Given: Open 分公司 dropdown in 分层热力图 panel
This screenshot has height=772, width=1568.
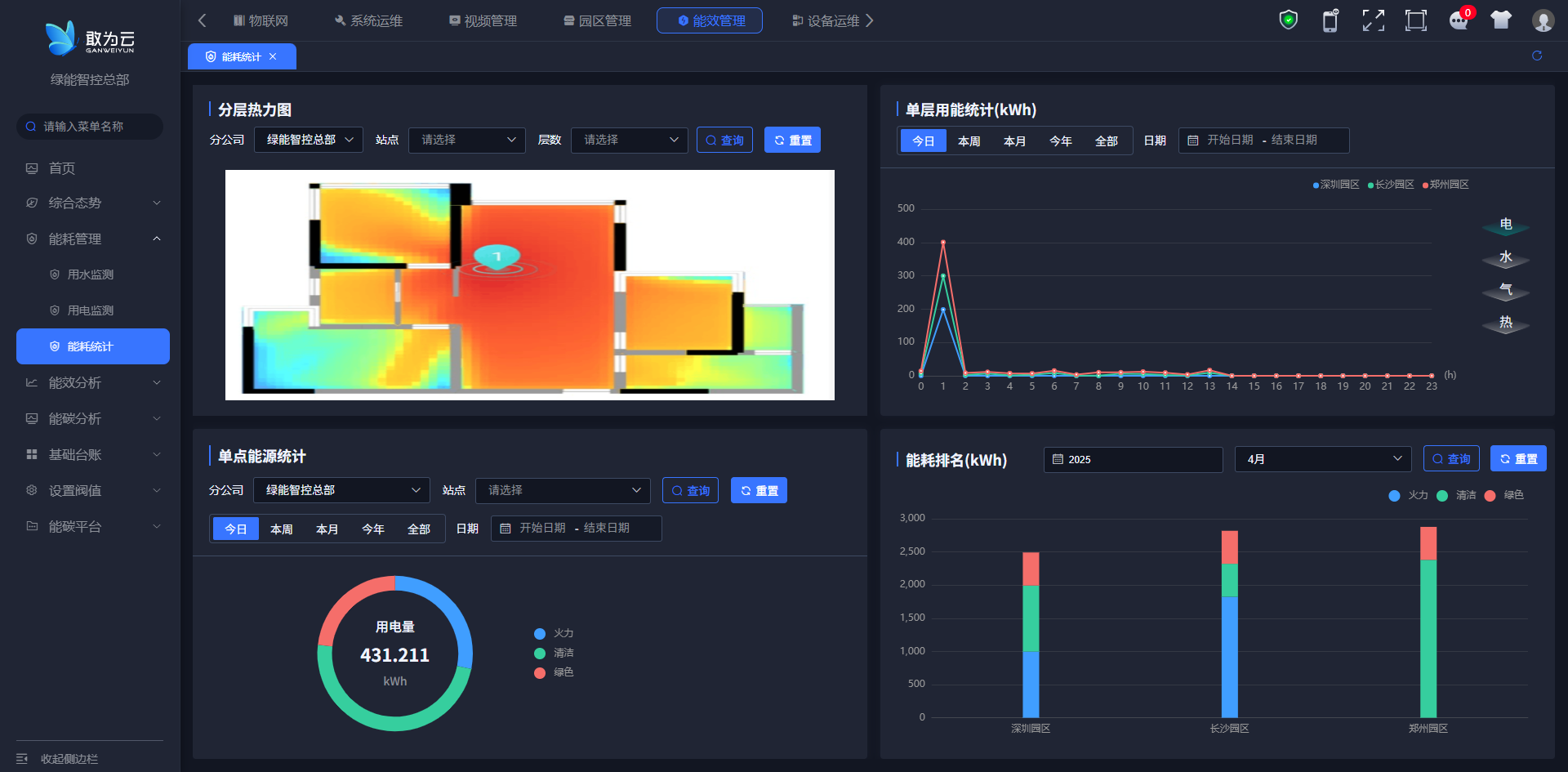Looking at the screenshot, I should [309, 140].
